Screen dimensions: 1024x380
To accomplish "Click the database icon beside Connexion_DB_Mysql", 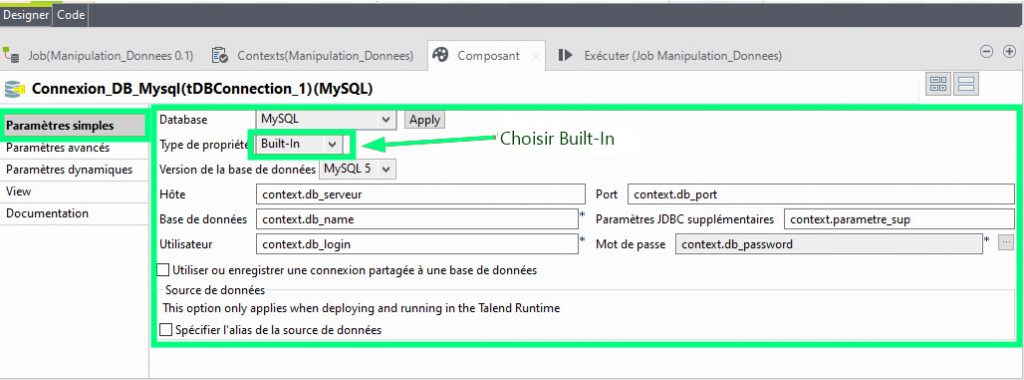I will [x=14, y=89].
